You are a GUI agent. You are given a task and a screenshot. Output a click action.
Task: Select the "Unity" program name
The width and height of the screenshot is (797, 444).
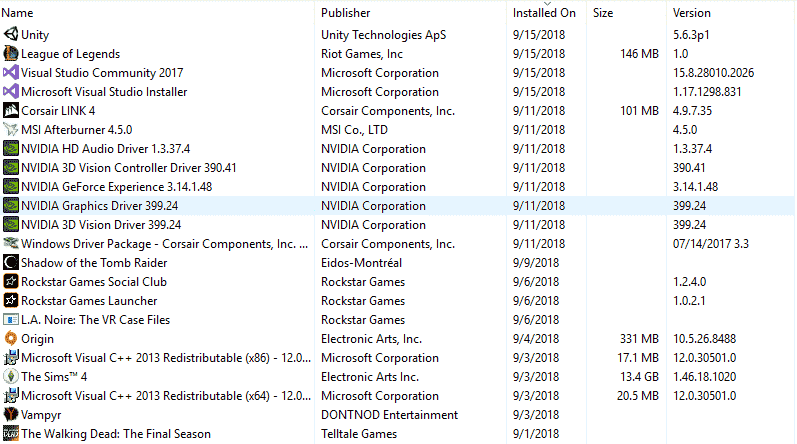(x=35, y=35)
